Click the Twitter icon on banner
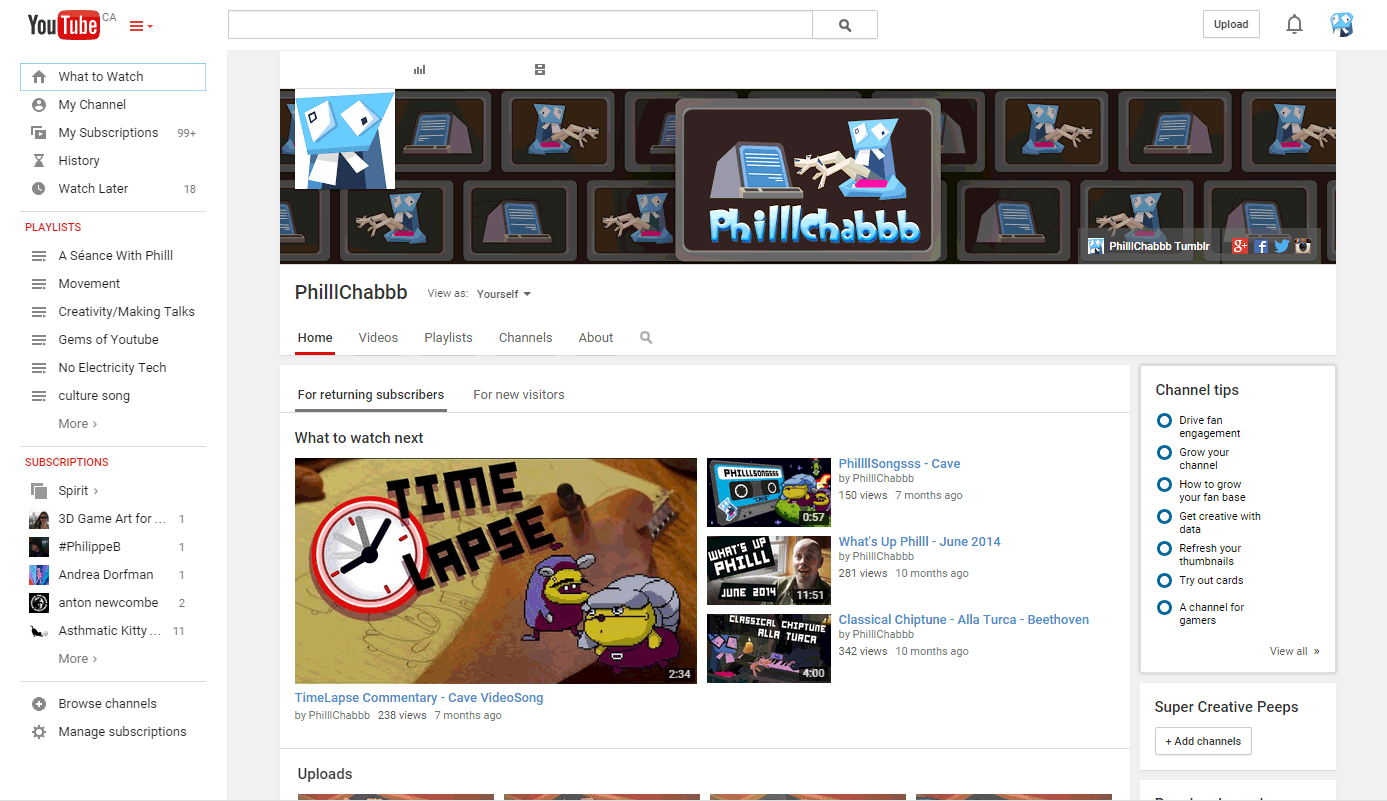This screenshot has width=1387, height=801. coord(1282,246)
